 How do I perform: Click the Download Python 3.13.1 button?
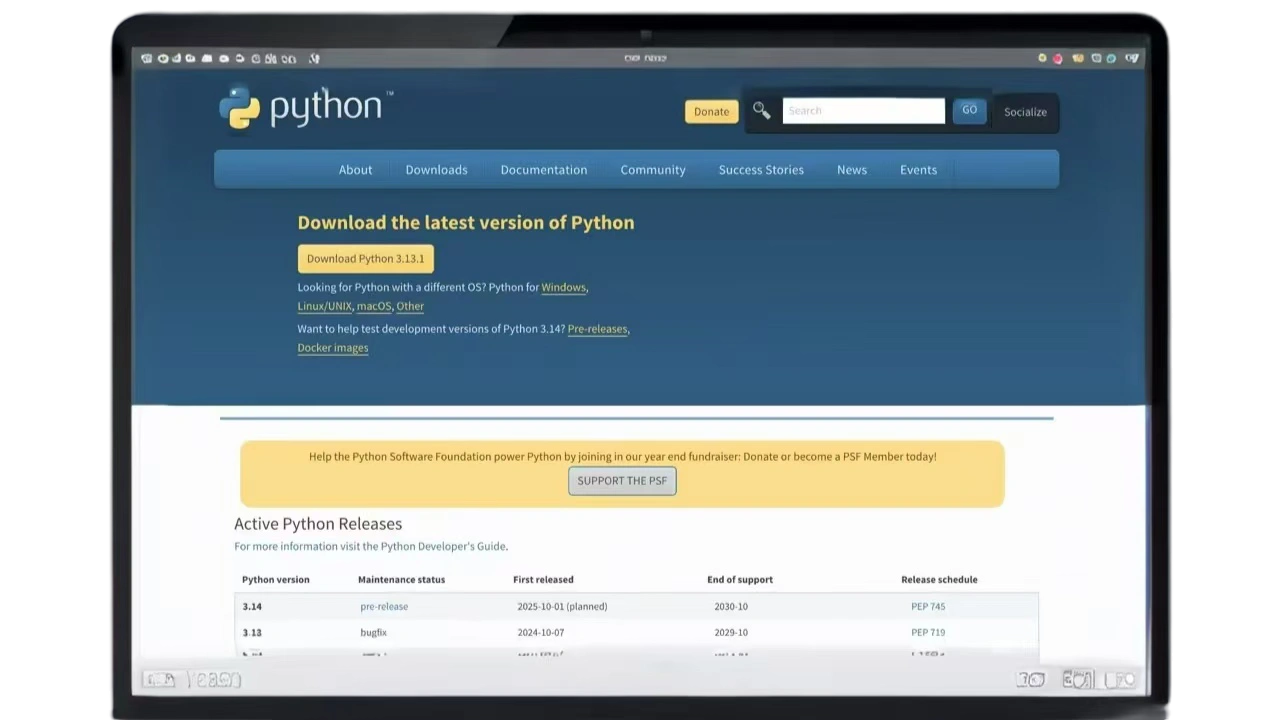click(x=365, y=258)
